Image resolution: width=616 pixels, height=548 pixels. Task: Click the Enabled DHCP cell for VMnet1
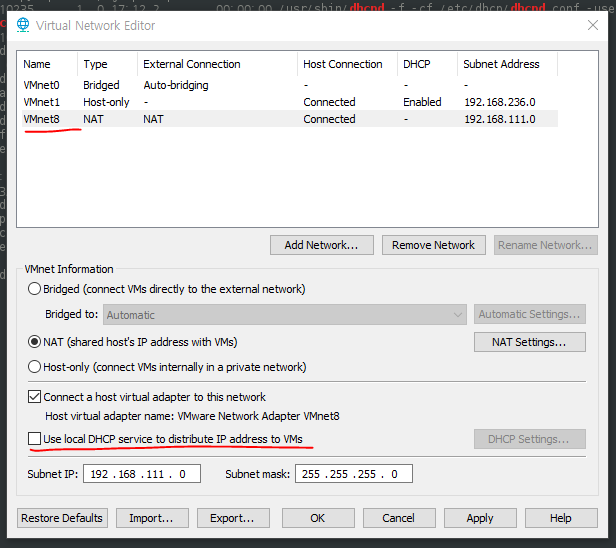pos(422,102)
